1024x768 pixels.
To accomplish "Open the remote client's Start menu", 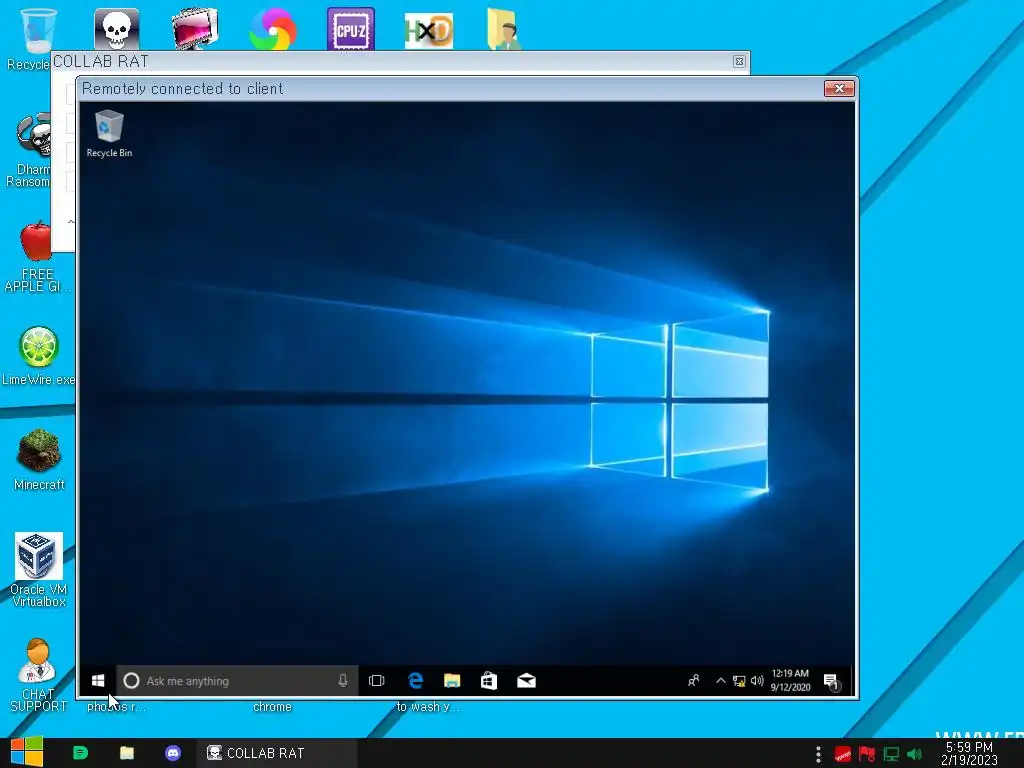I will click(98, 681).
